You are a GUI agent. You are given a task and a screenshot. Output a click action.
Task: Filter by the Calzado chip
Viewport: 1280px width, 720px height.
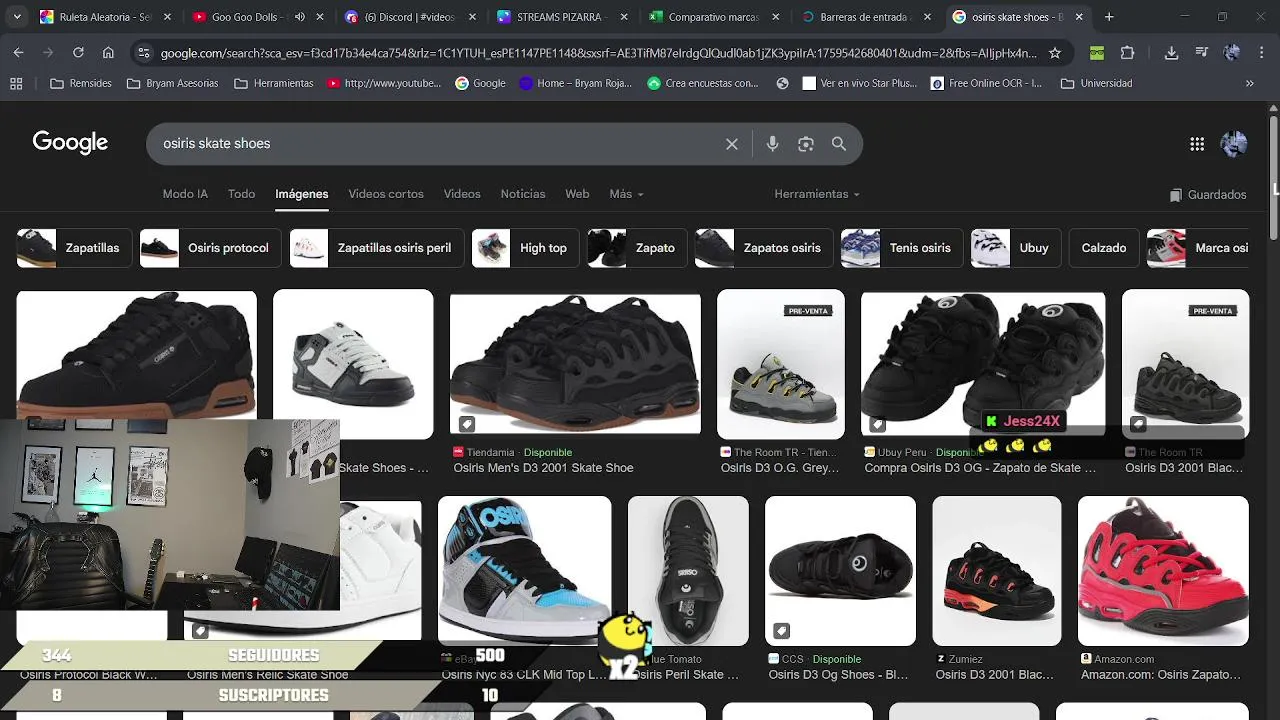1104,248
